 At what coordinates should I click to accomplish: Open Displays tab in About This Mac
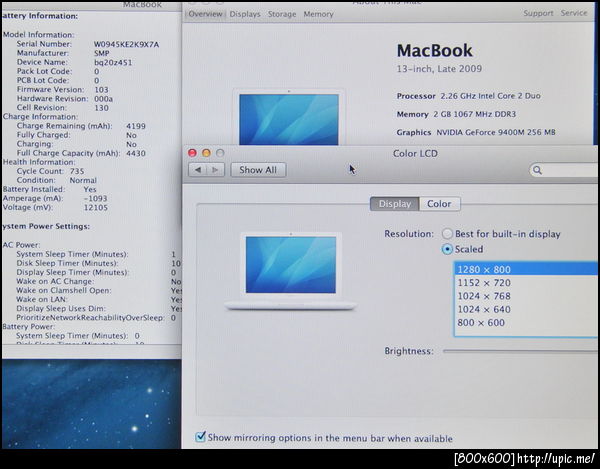coord(245,14)
